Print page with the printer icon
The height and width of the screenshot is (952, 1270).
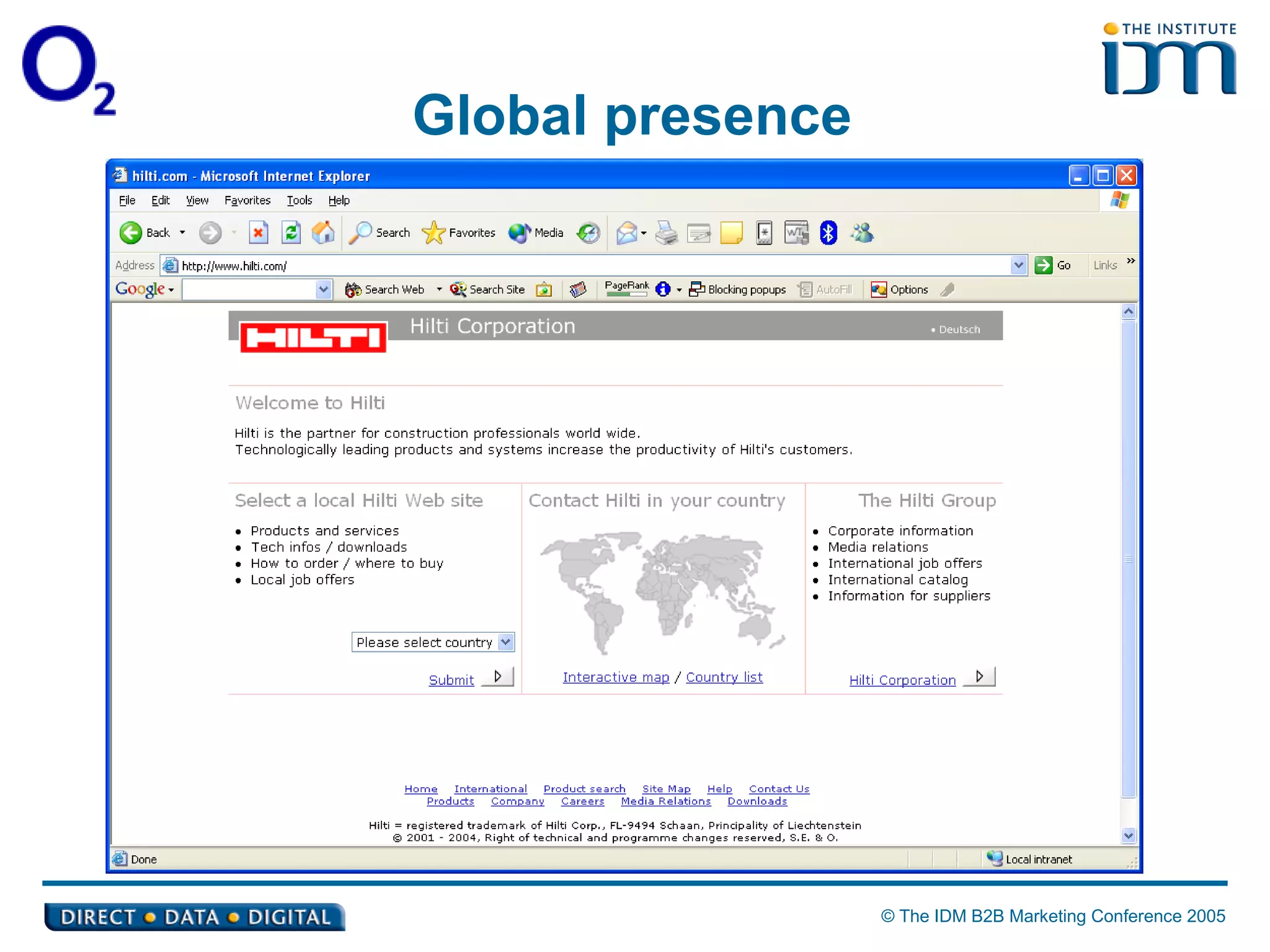coord(667,233)
